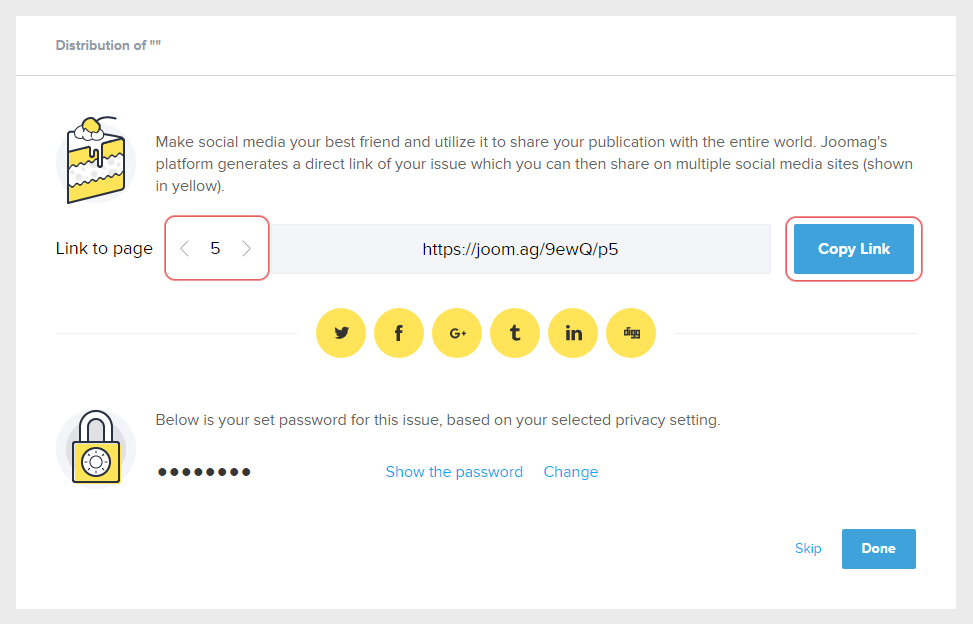Image resolution: width=973 pixels, height=624 pixels.
Task: Share the issue on Google Plus
Action: click(x=457, y=333)
